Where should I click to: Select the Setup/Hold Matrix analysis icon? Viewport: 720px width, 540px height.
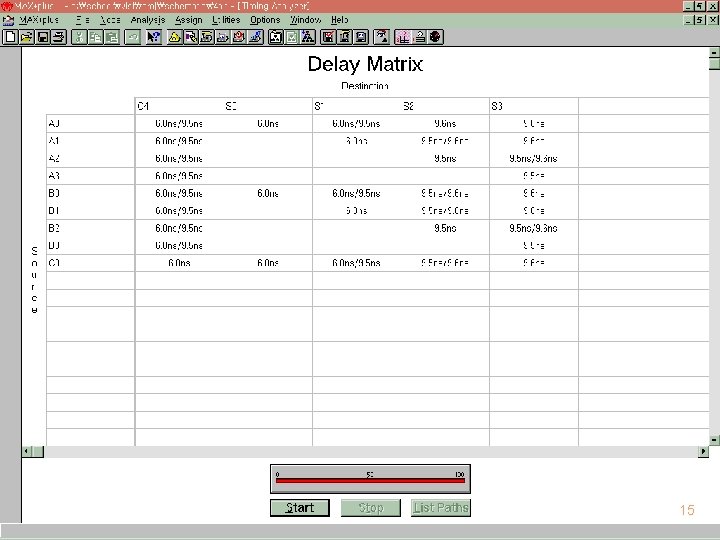click(x=419, y=37)
